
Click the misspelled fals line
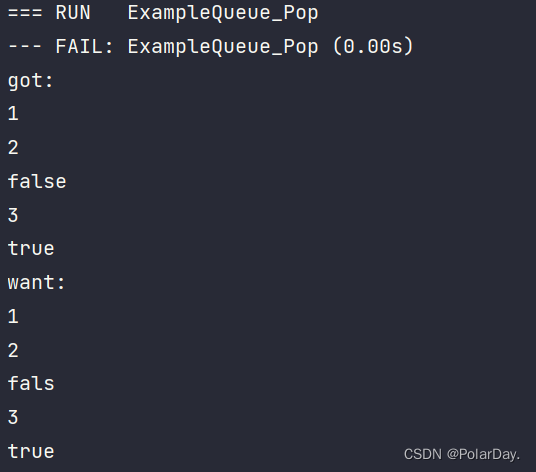point(31,383)
